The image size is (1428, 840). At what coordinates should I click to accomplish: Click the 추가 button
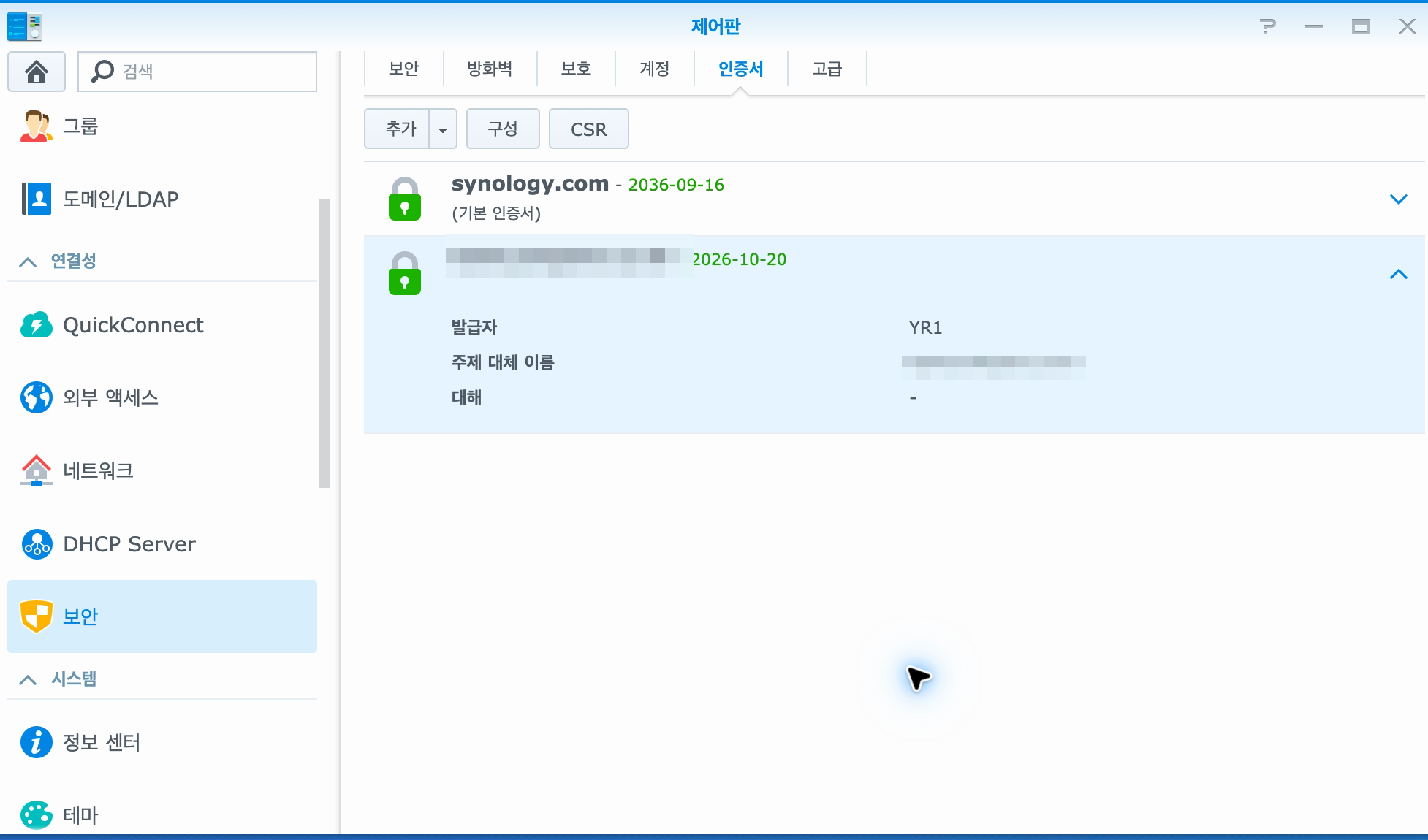point(397,129)
